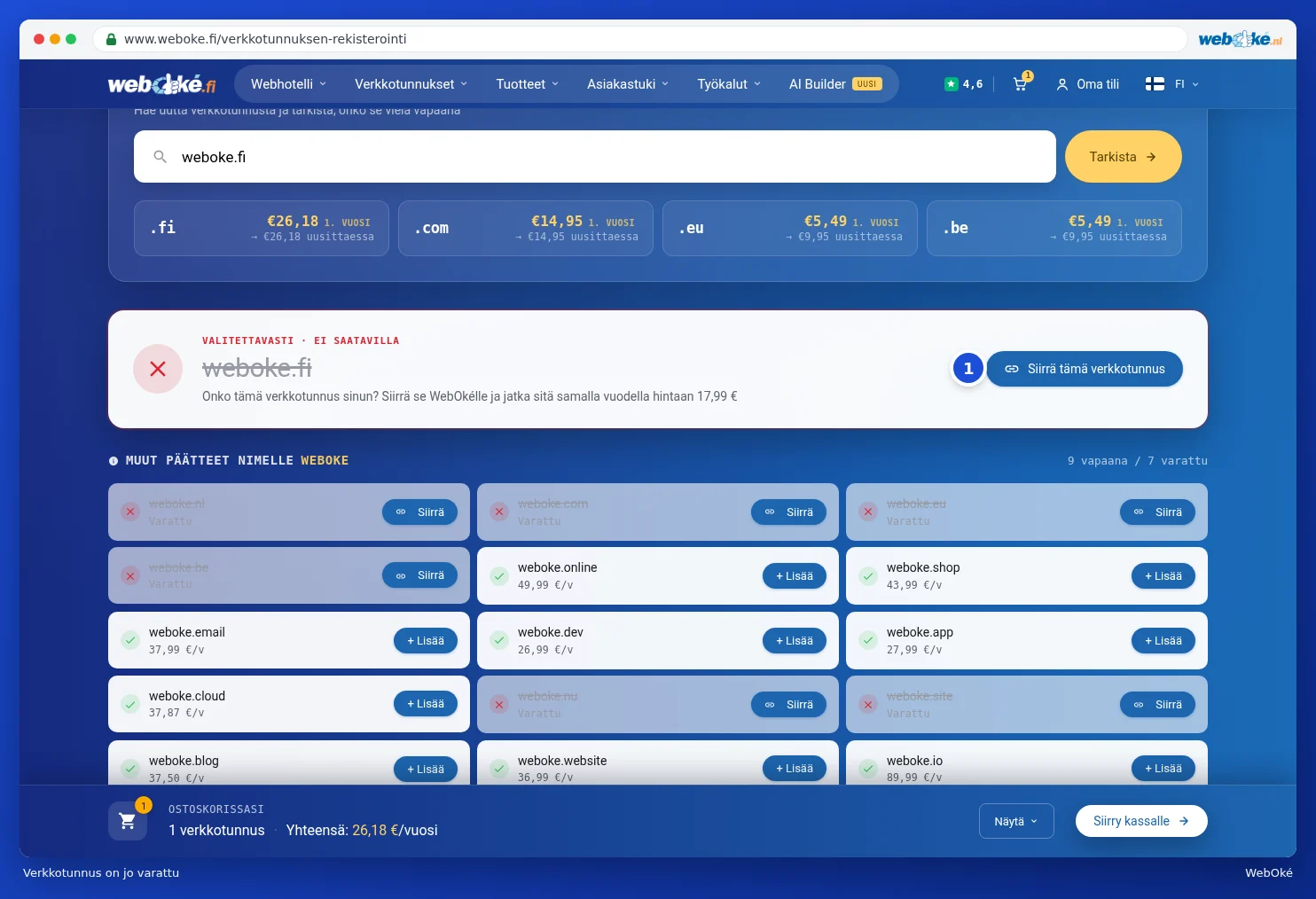Click the green check icon for weboke.online

point(499,576)
